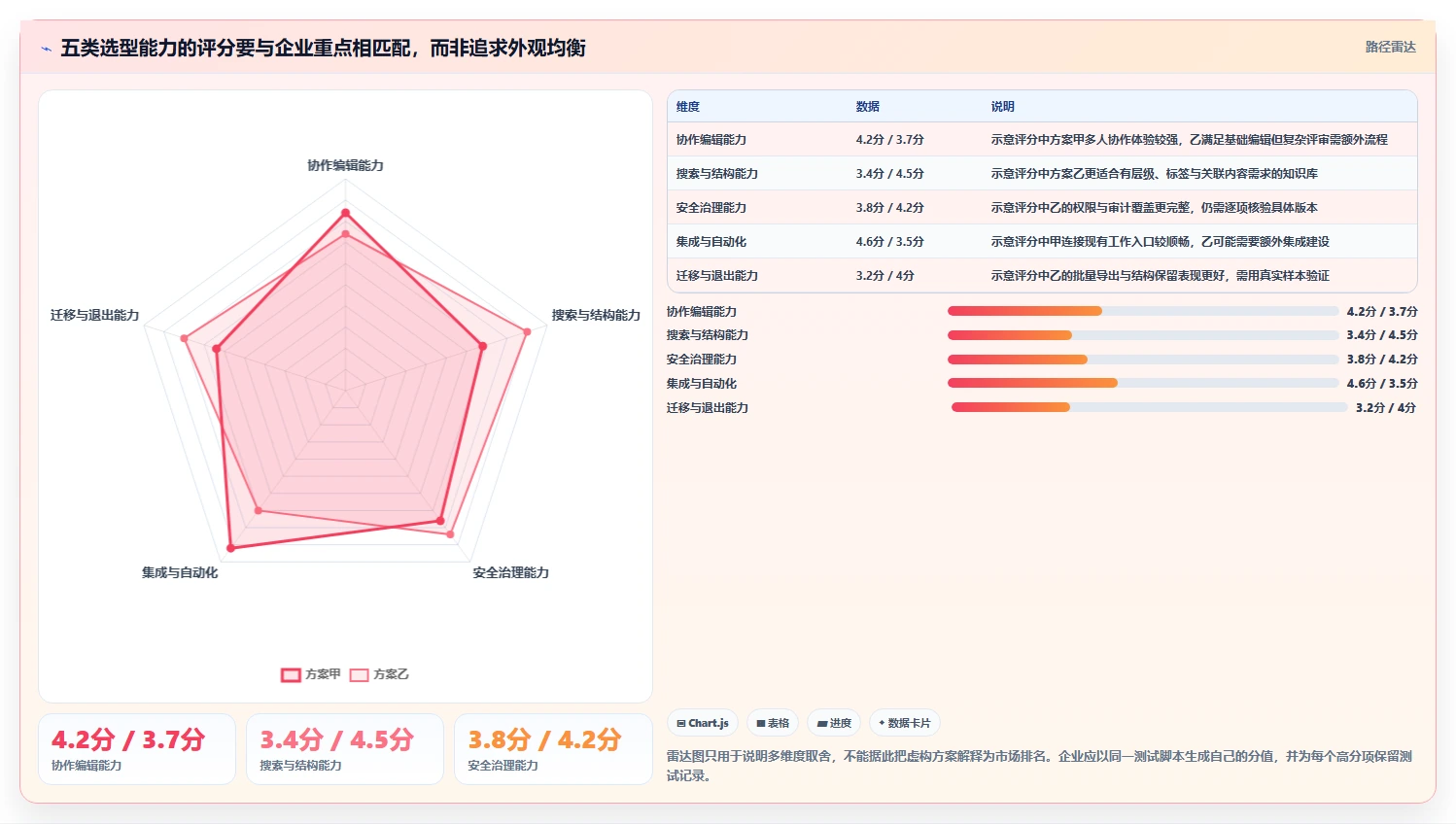Click the radar axis label 迁移与退出能力
Viewport: 1456px width, 824px height.
click(x=95, y=315)
